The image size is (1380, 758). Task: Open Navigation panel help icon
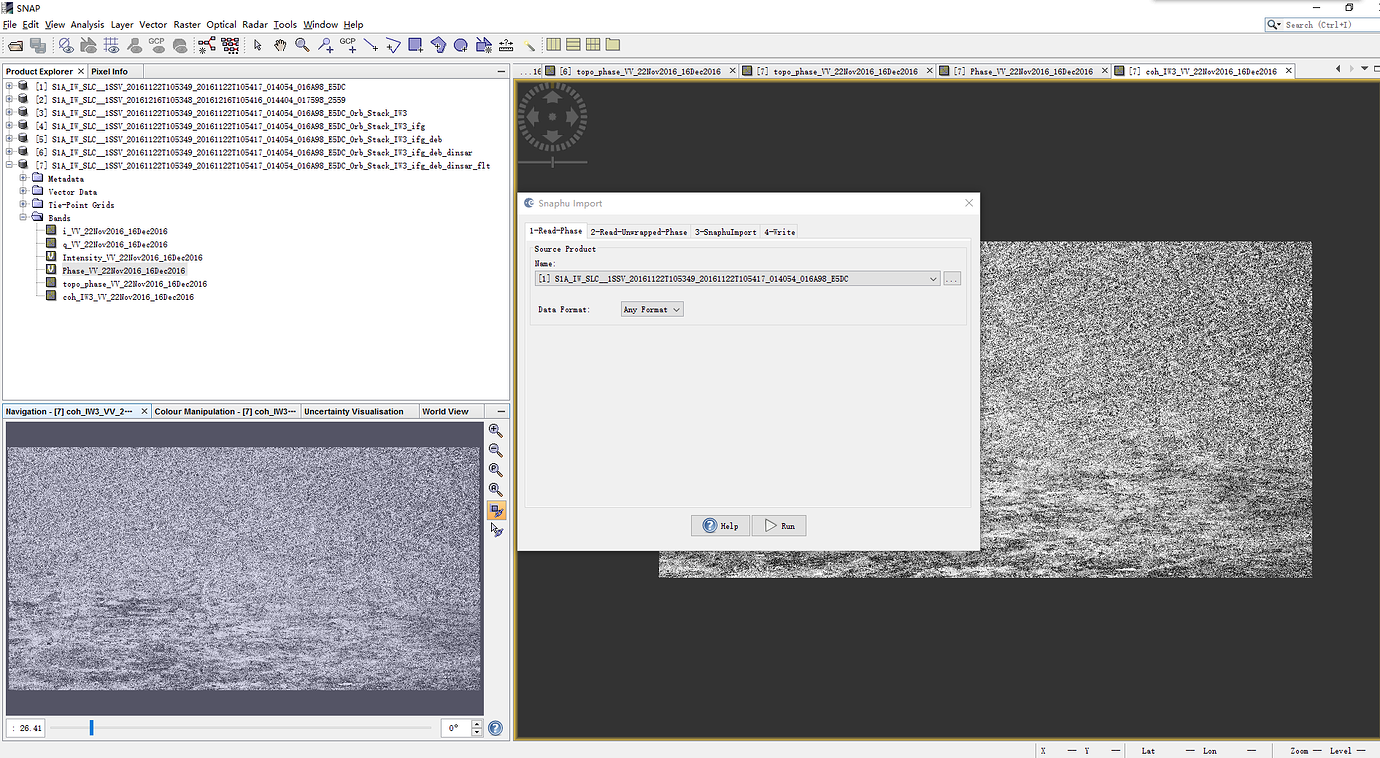[x=495, y=729]
